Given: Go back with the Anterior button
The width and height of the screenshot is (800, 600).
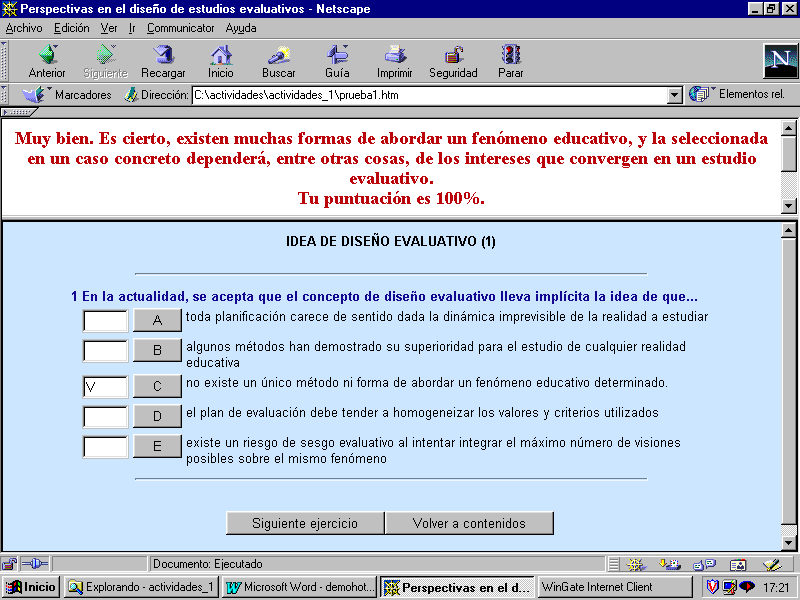Looking at the screenshot, I should coord(47,61).
